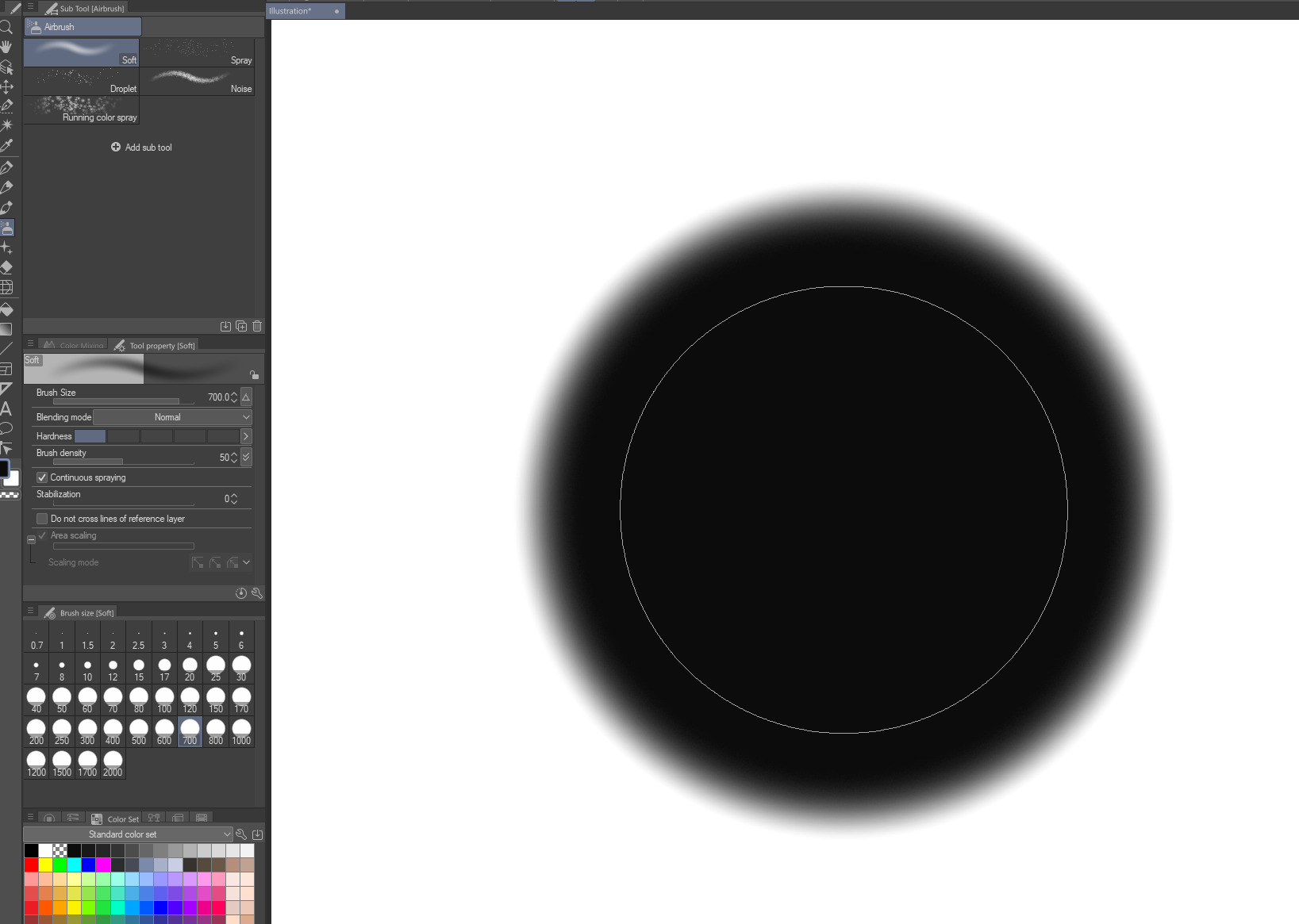Choose the Droplet airbrush sub tool
The height and width of the screenshot is (924, 1299).
click(x=81, y=82)
